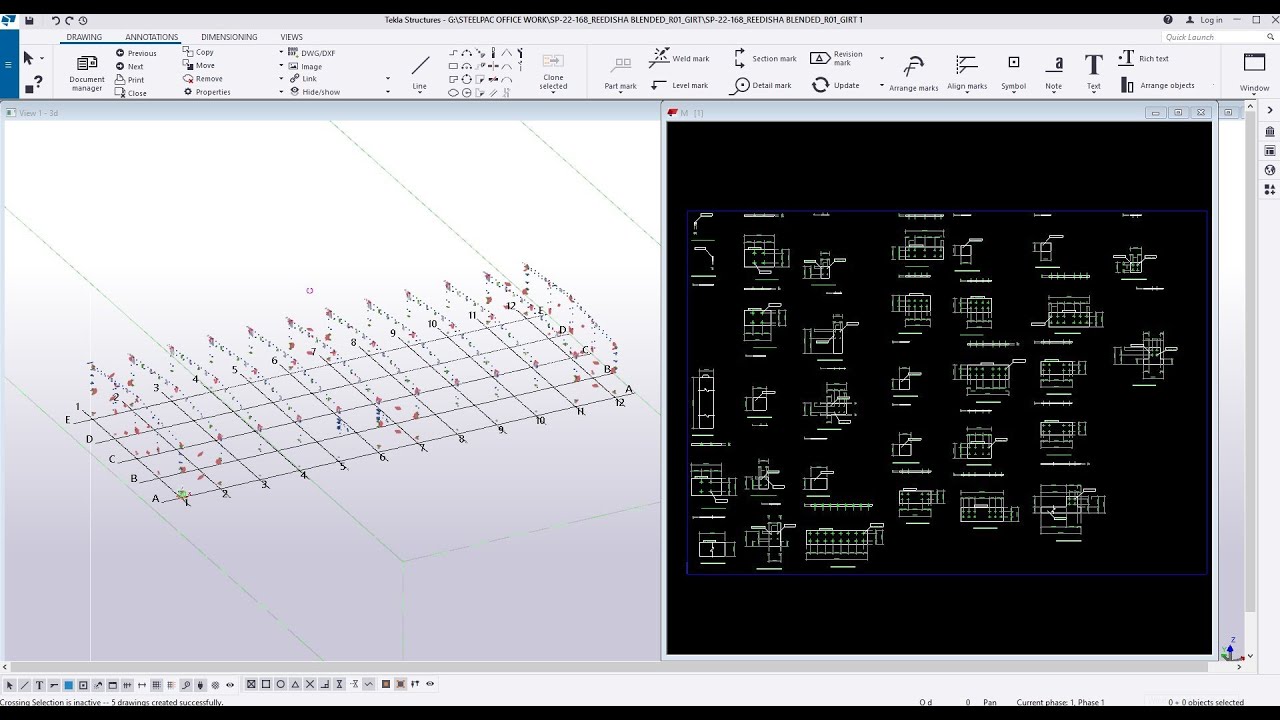Click the Undo arrow
This screenshot has height=720, width=1280.
[x=55, y=20]
